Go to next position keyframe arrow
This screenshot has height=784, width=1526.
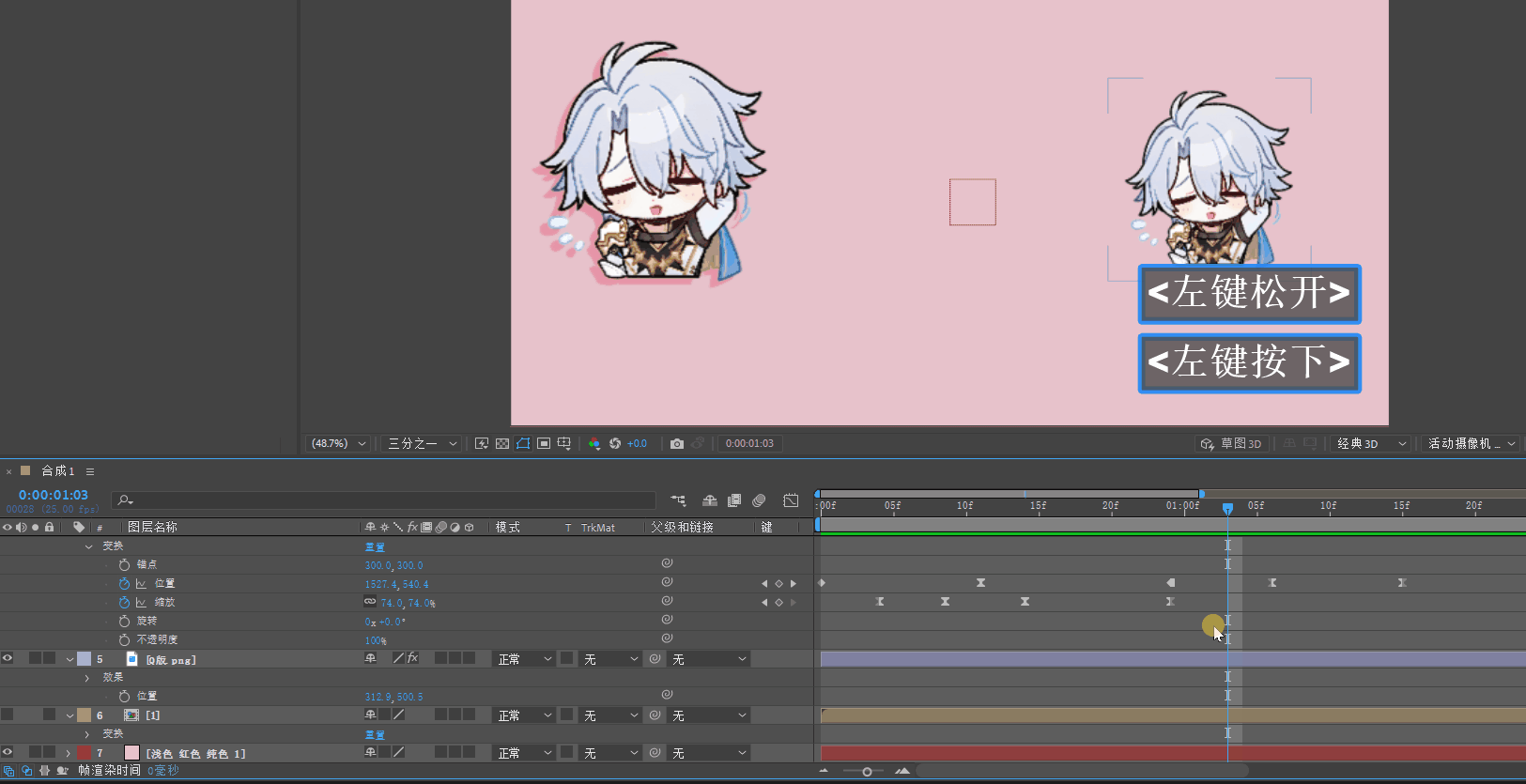(x=794, y=583)
